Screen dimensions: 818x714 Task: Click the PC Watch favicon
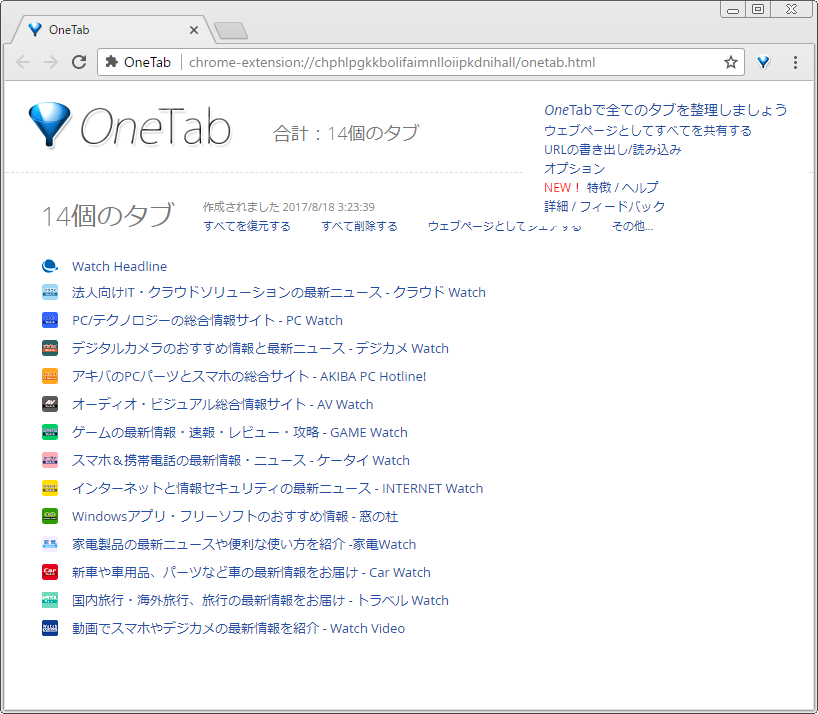click(x=50, y=320)
